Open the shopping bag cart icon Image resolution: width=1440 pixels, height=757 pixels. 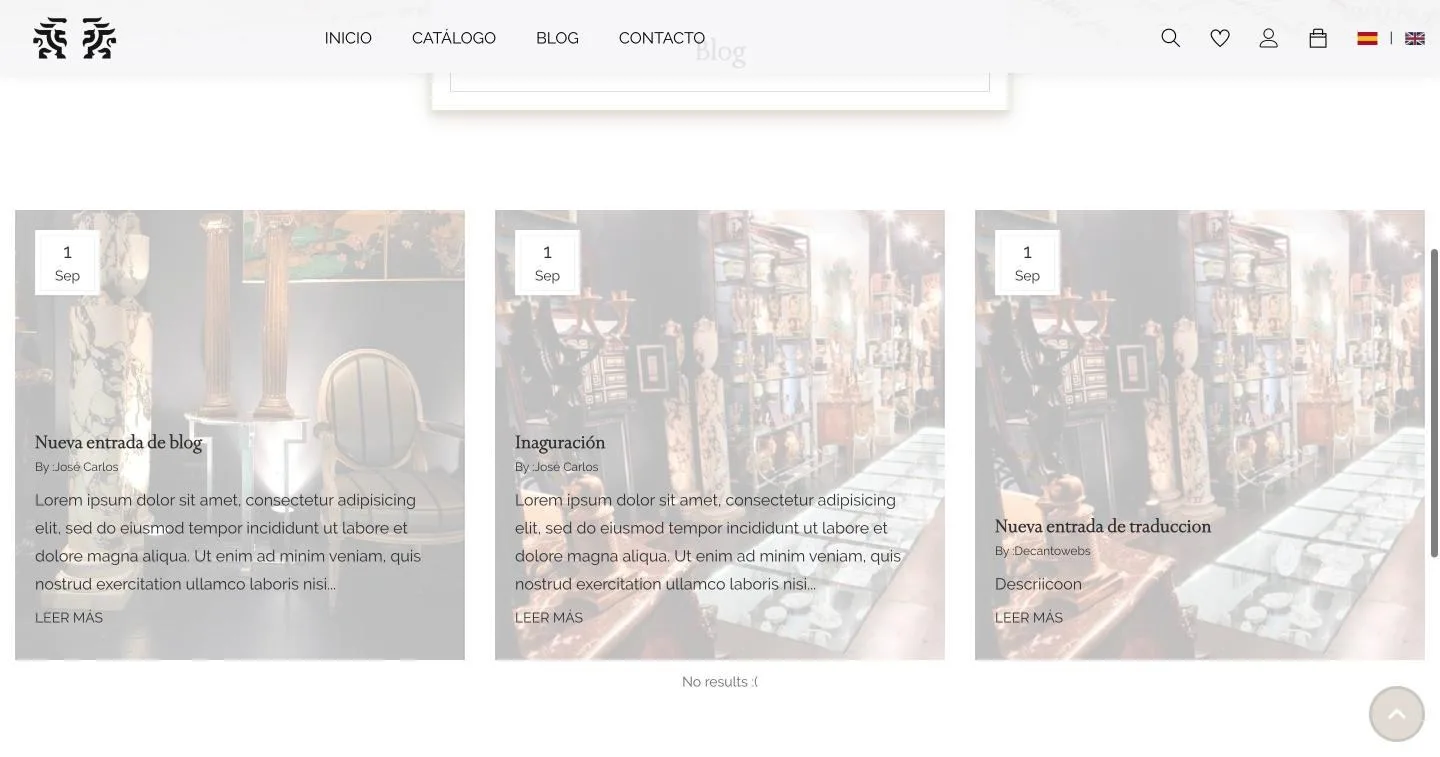(x=1317, y=38)
